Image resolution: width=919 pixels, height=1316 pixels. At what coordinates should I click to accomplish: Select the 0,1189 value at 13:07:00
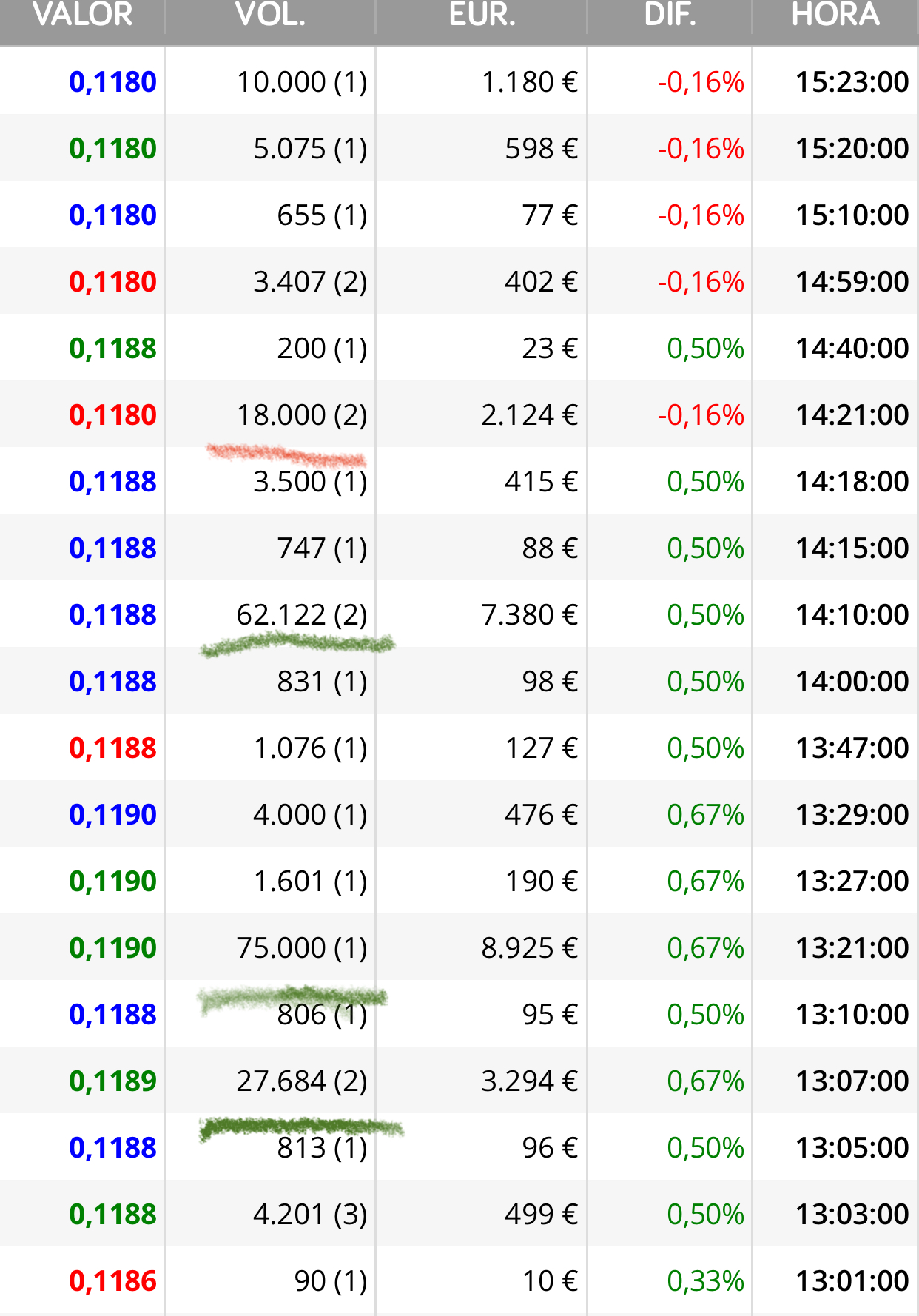click(x=112, y=1081)
